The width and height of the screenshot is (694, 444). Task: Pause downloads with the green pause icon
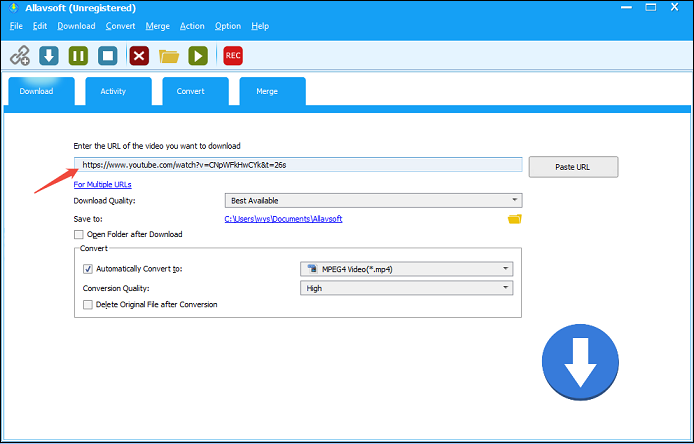78,56
